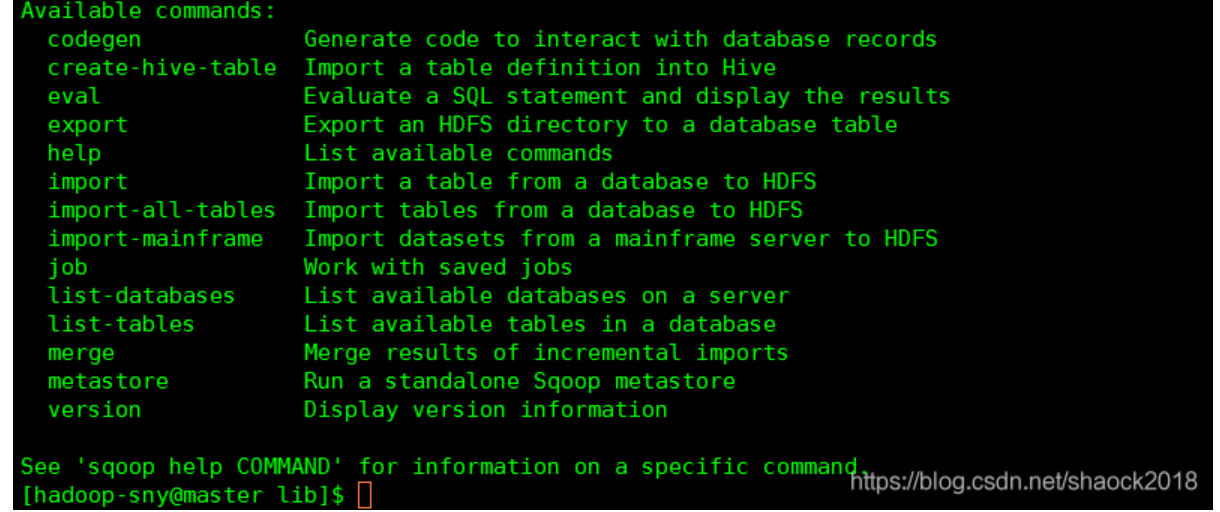1220x512 pixels.
Task: Click the 'list-tables' command text
Action: point(121,324)
